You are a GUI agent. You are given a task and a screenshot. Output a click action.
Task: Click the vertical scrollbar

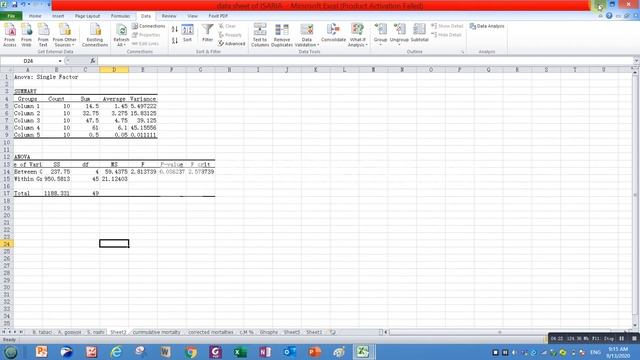[x=635, y=196]
